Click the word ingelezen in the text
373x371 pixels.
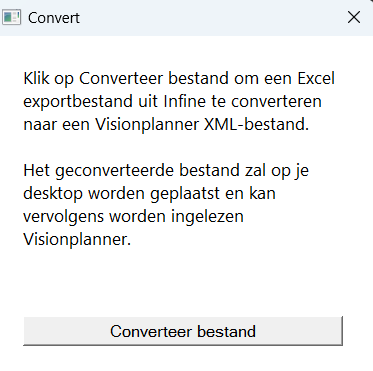[207, 217]
